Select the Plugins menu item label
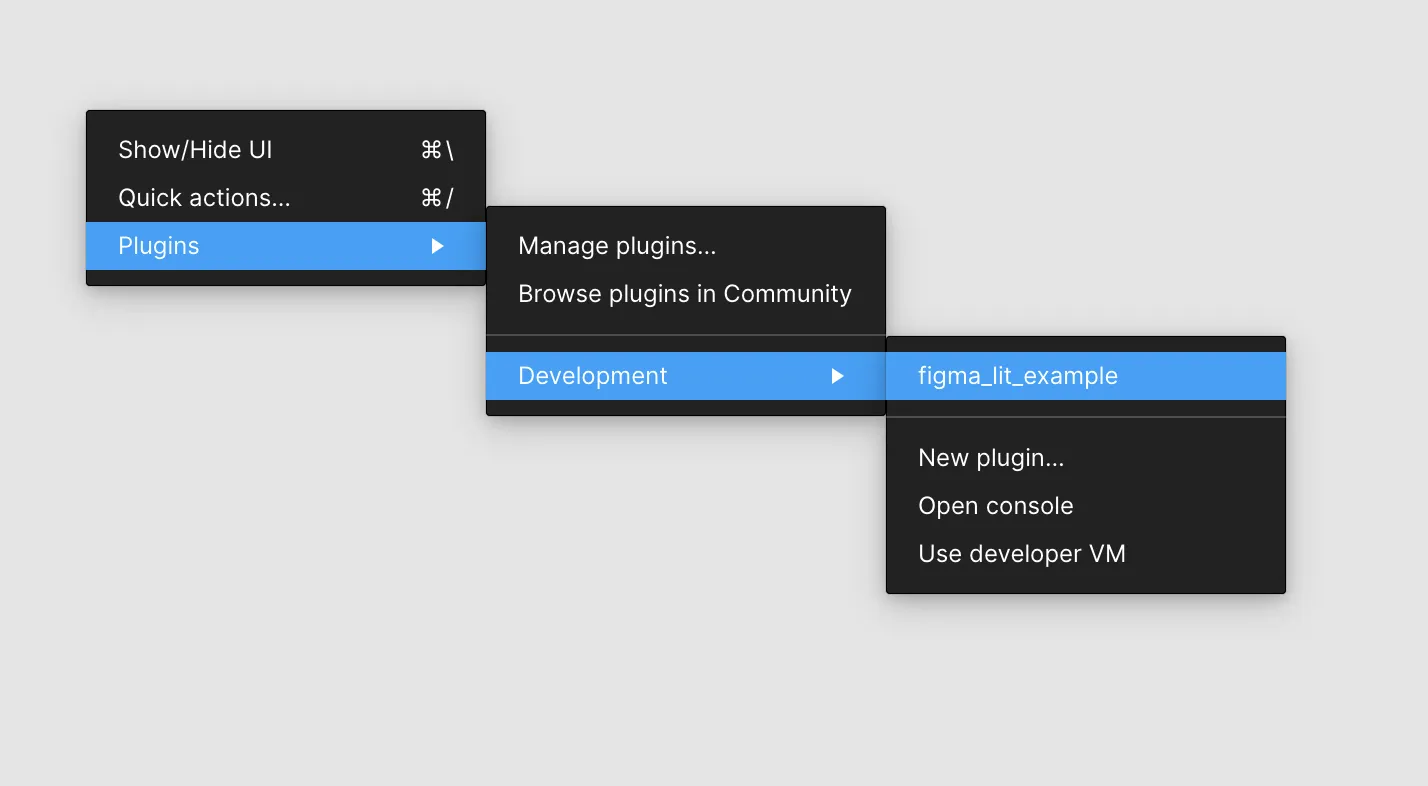 (159, 246)
